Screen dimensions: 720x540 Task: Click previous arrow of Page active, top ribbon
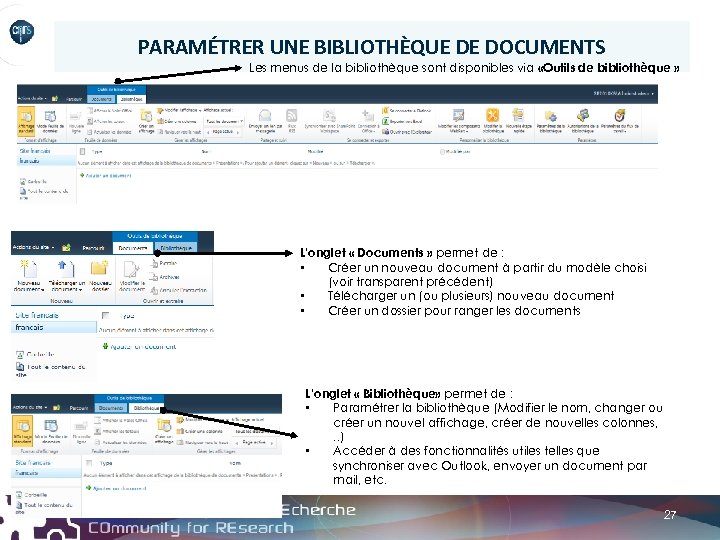(x=208, y=132)
